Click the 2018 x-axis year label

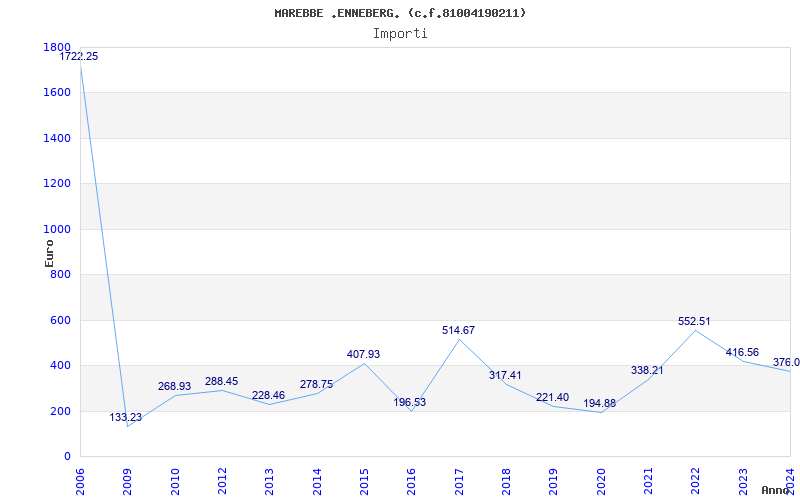[x=506, y=482]
